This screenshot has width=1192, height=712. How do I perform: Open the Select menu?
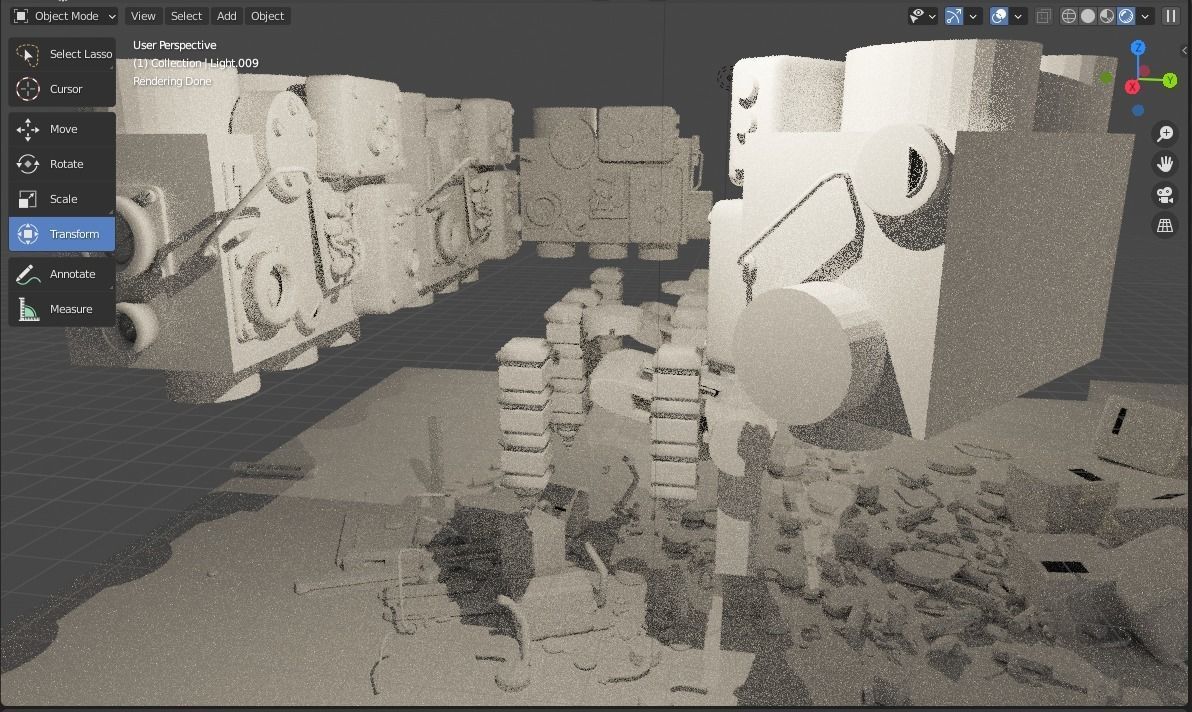186,16
